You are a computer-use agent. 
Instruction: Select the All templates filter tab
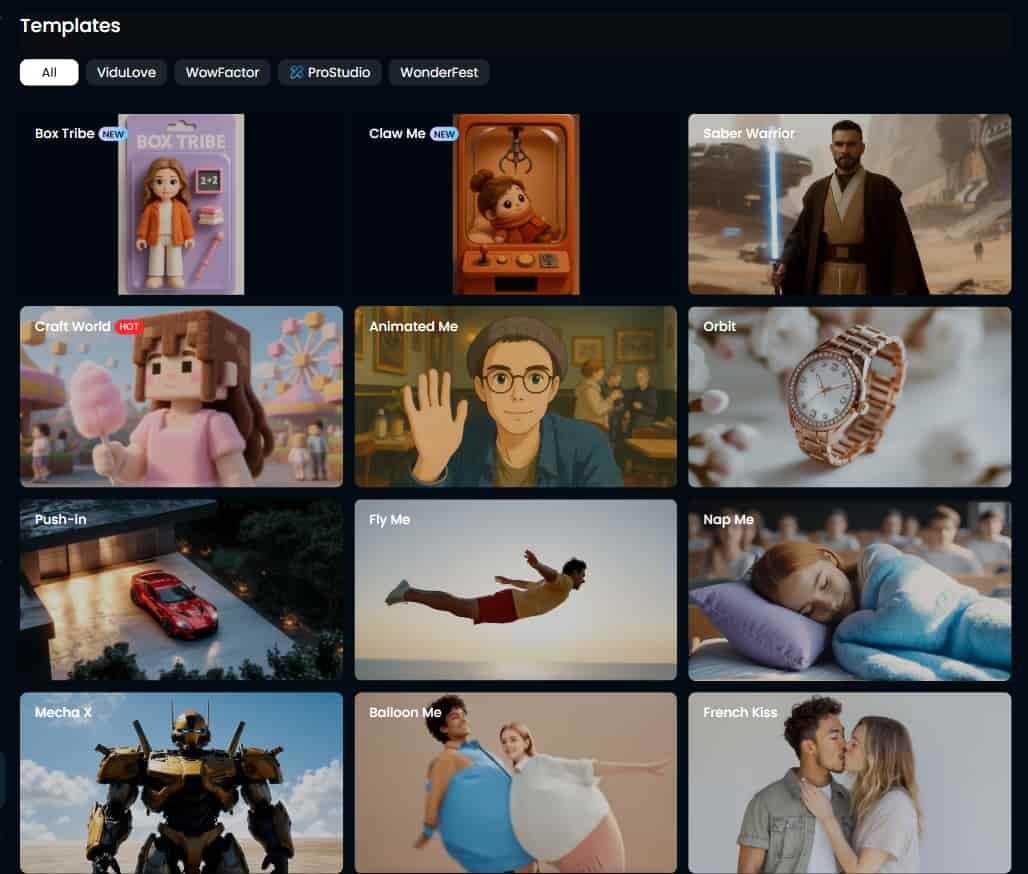point(49,72)
